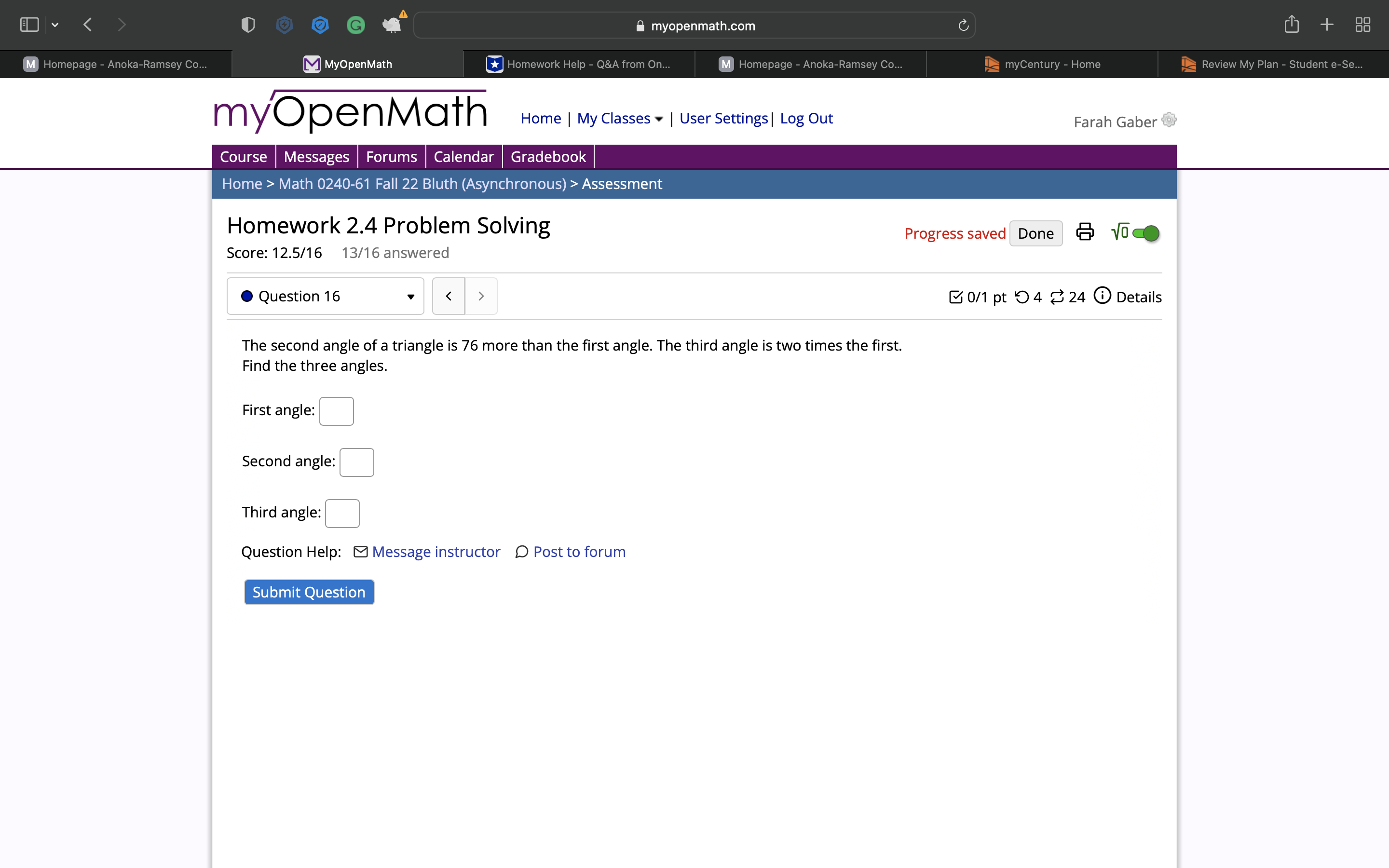Screen dimensions: 1389x868
Task: Open the Question 16 dropdown list
Action: click(x=410, y=296)
